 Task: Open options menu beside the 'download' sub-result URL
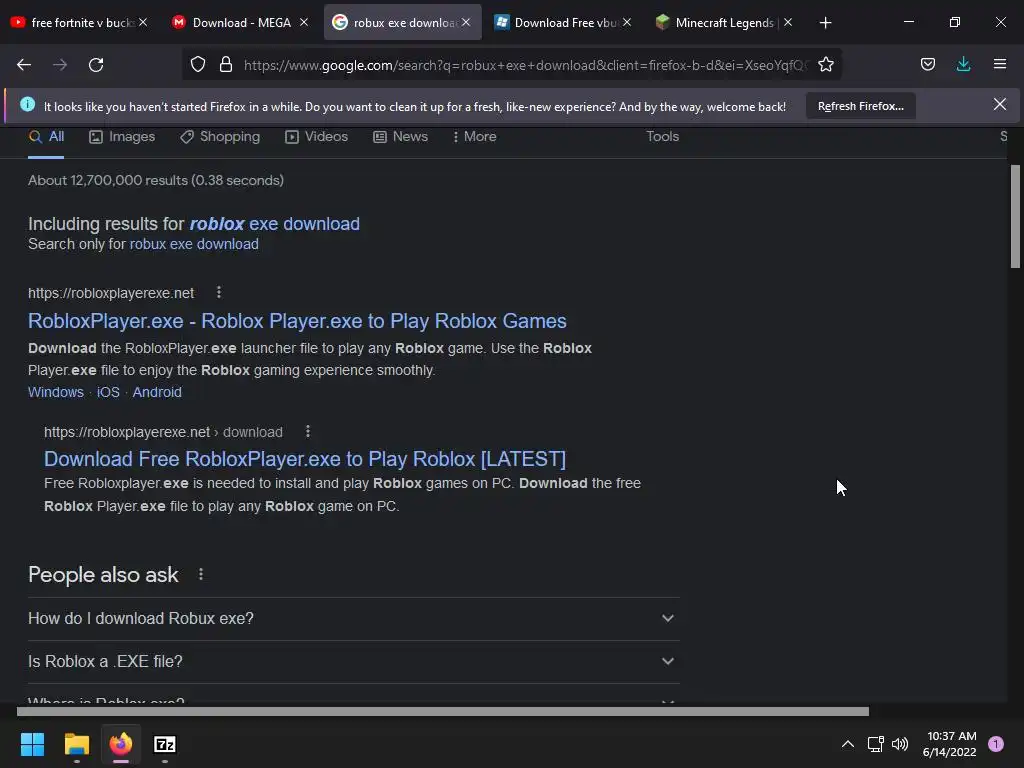point(308,431)
